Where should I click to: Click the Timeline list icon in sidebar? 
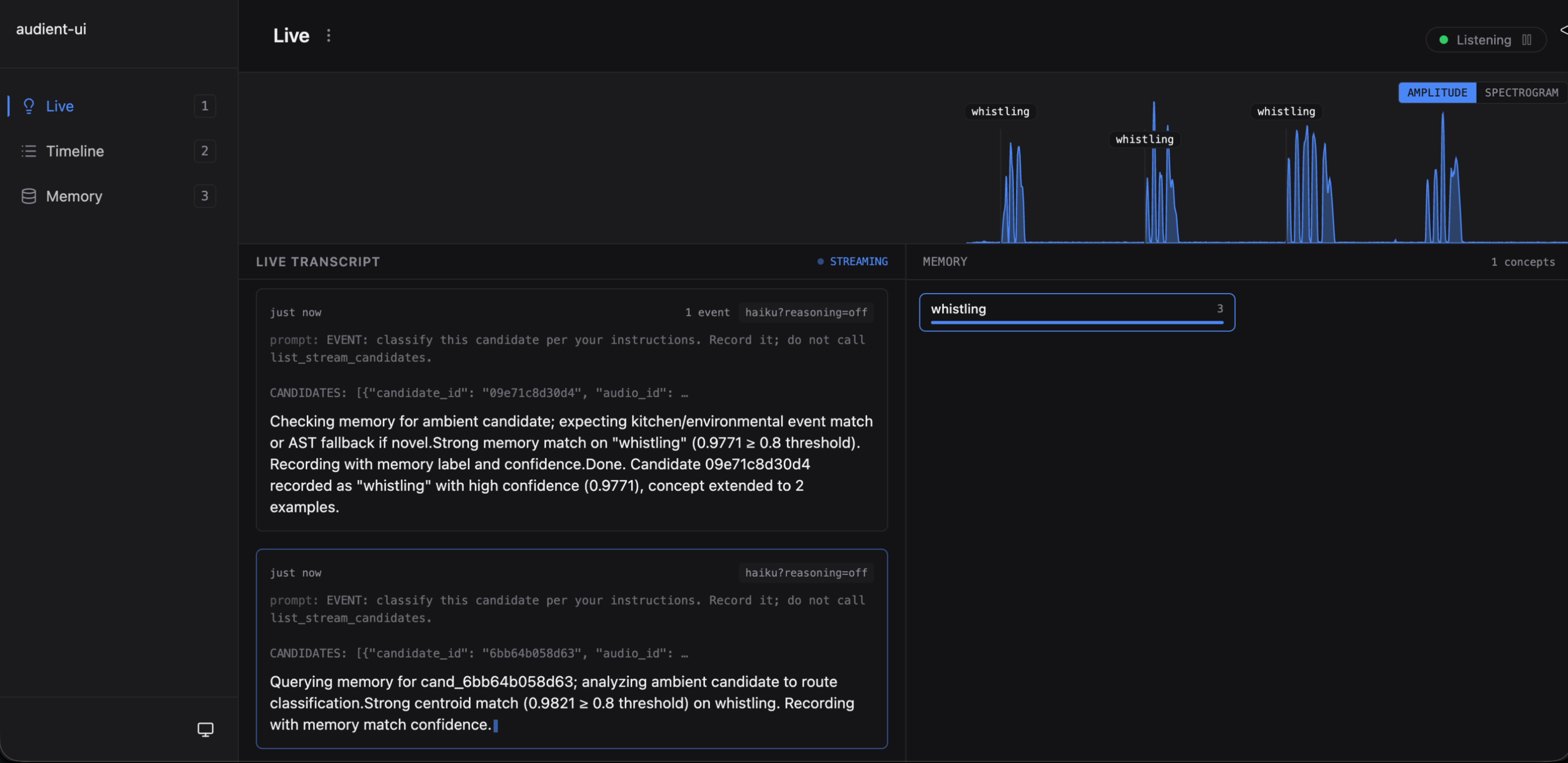coord(28,151)
